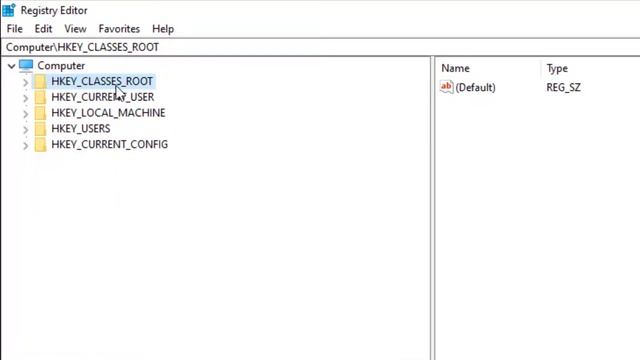Expand the HKEY_USERS key
Screen dimensions: 640x360
25,130
